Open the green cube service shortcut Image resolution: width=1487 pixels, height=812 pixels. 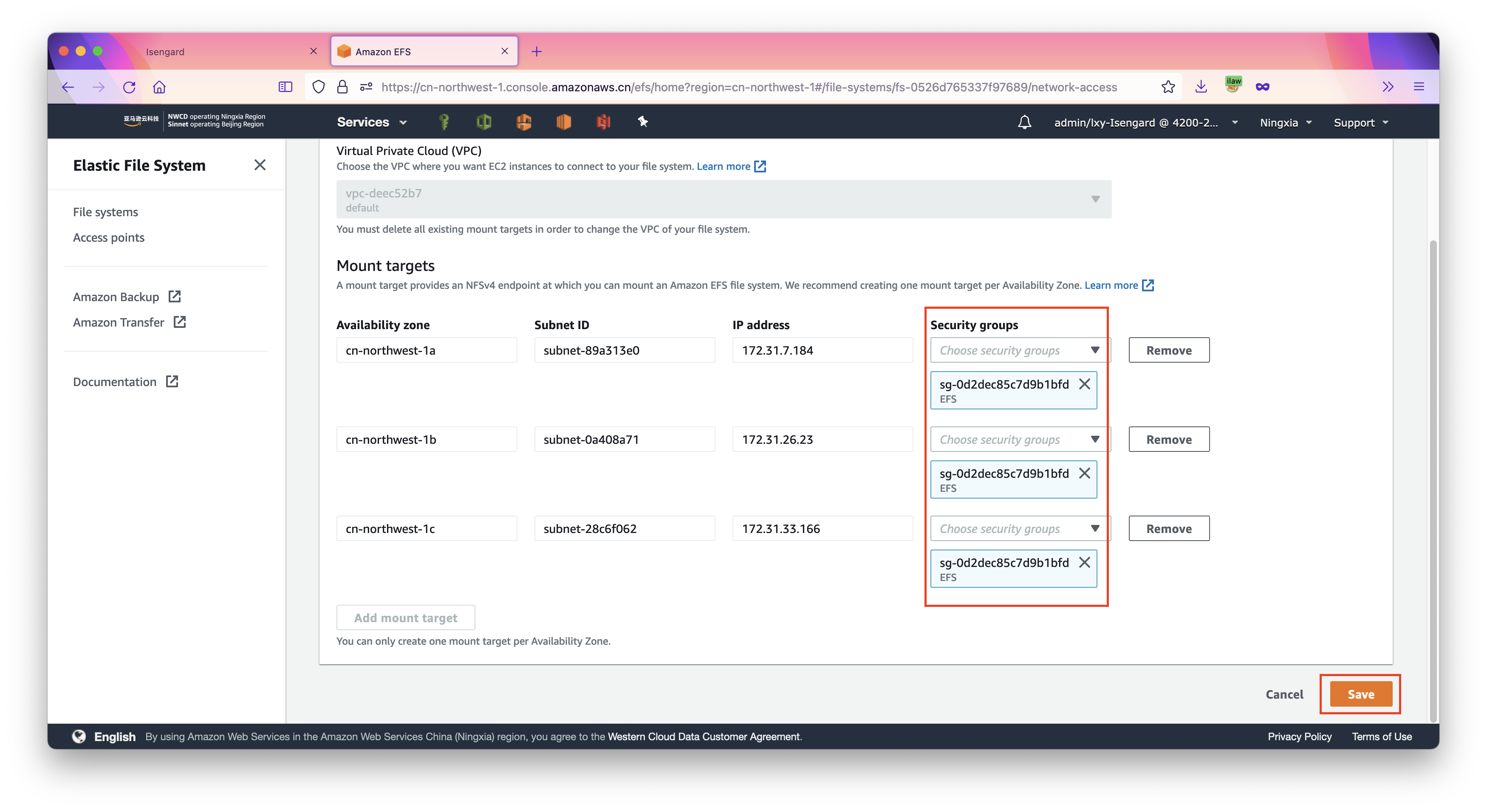(484, 122)
